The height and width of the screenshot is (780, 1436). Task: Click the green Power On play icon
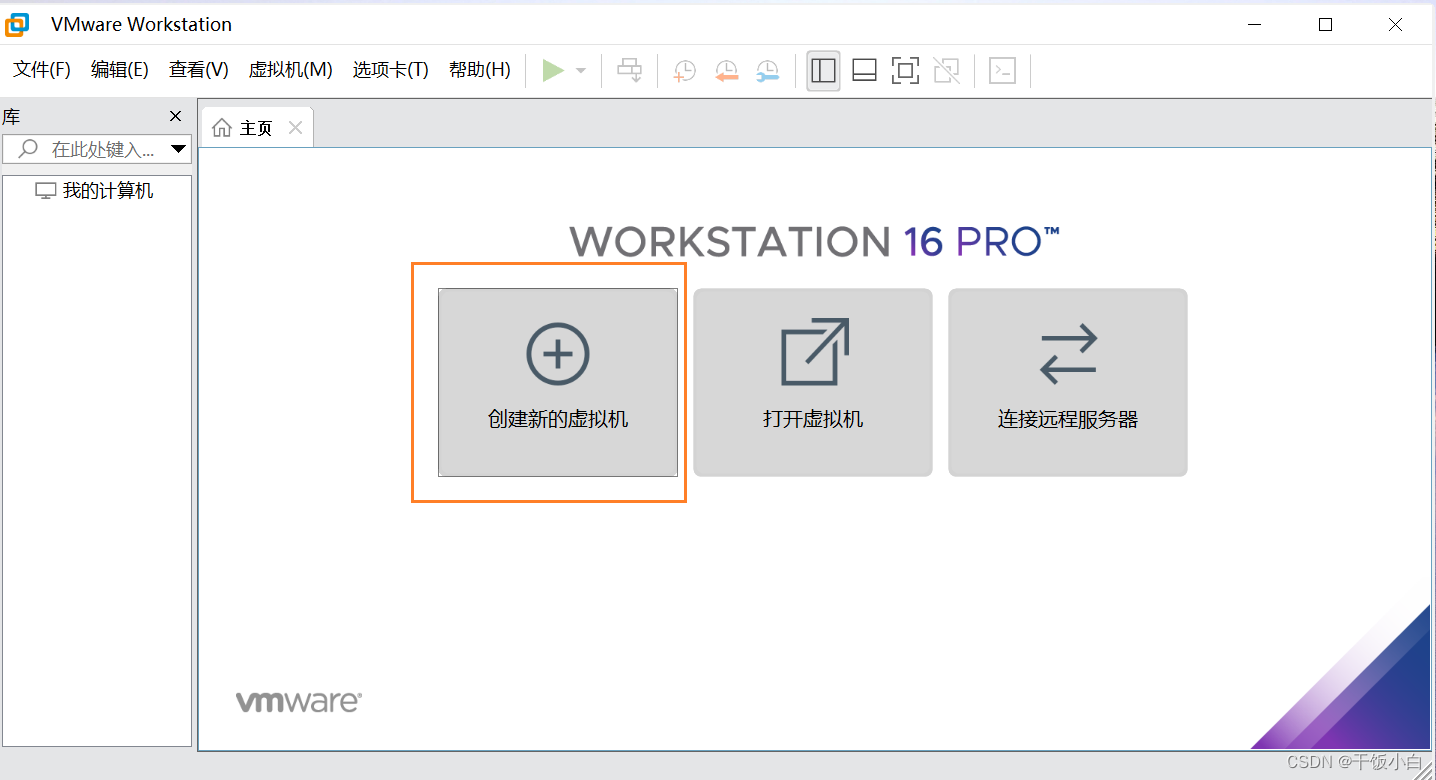click(553, 70)
